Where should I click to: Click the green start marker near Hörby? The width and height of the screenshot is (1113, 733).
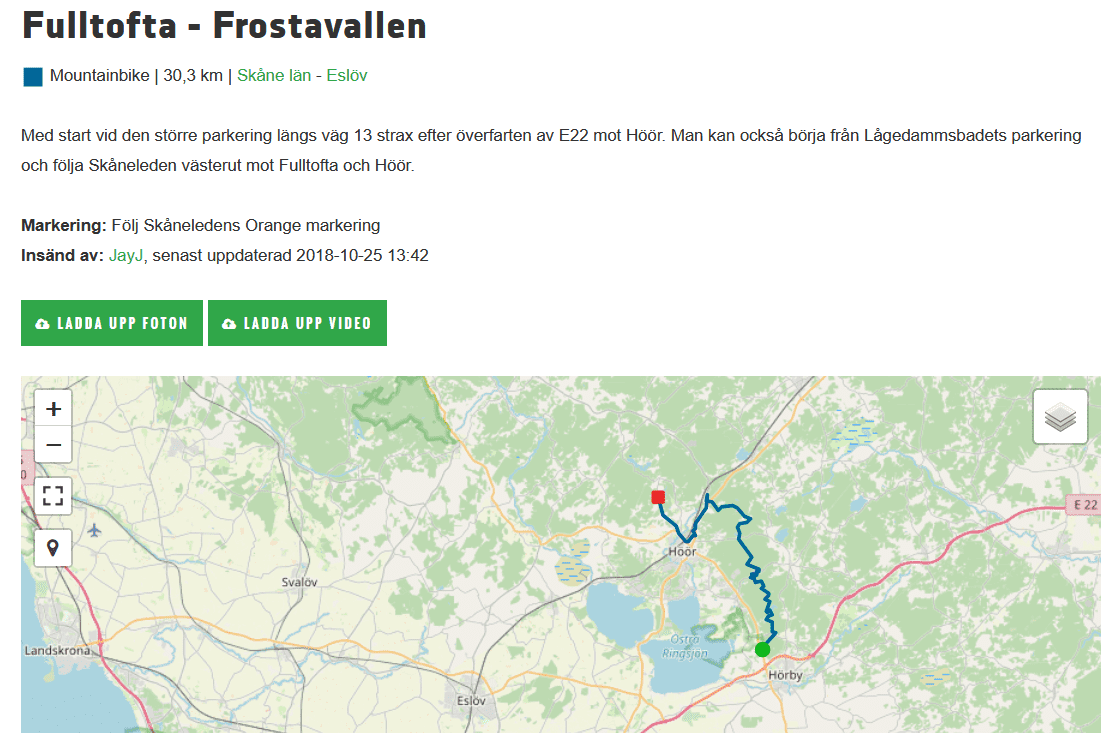click(x=762, y=649)
